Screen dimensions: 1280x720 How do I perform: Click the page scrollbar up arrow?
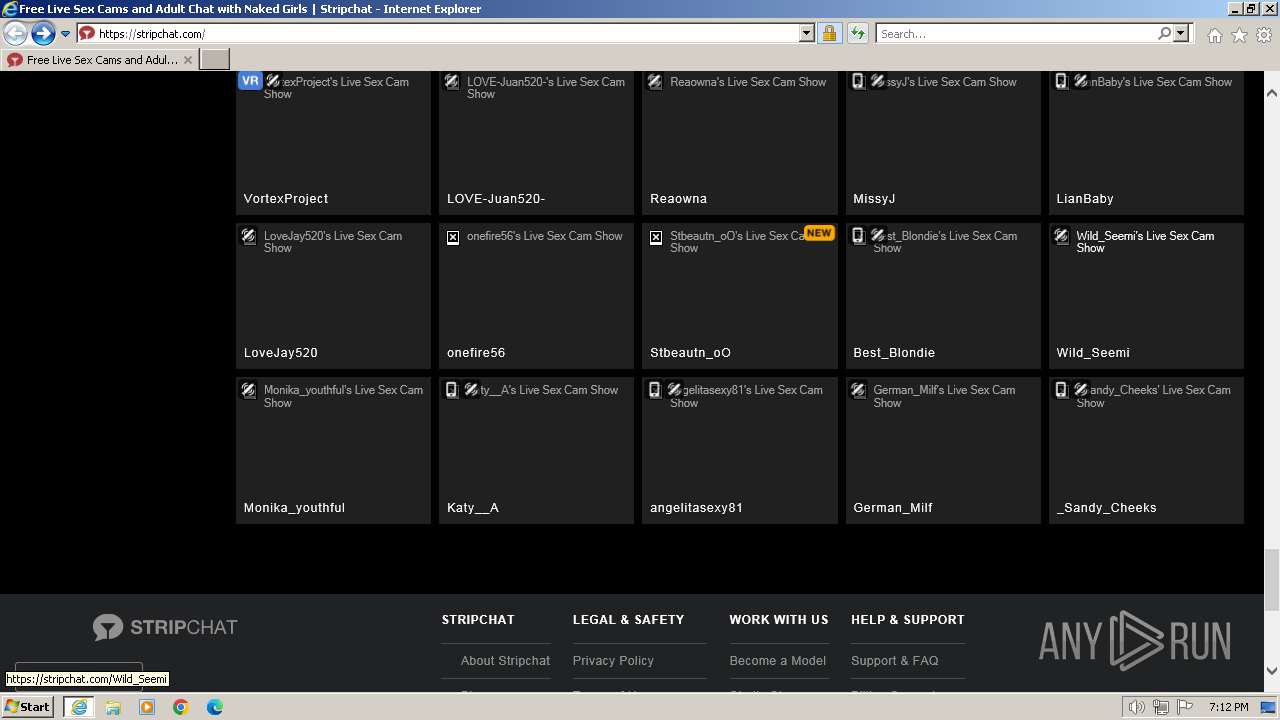point(1272,92)
